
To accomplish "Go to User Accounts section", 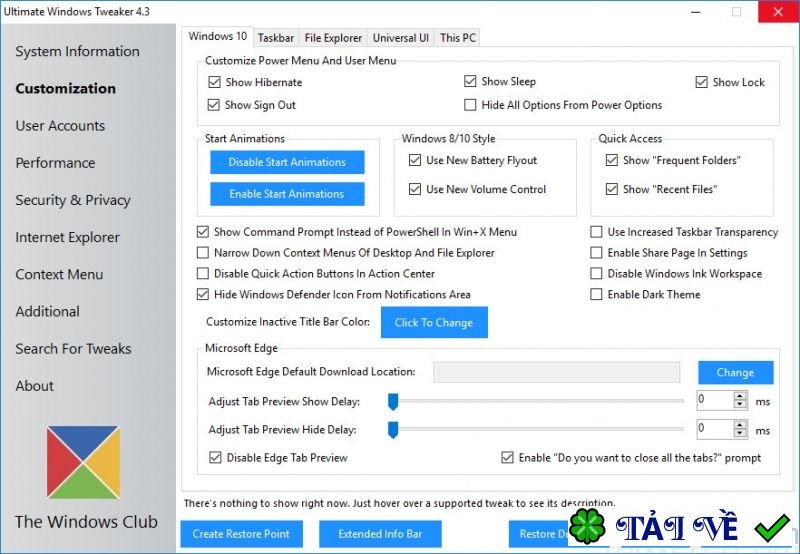I will pyautogui.click(x=60, y=125).
